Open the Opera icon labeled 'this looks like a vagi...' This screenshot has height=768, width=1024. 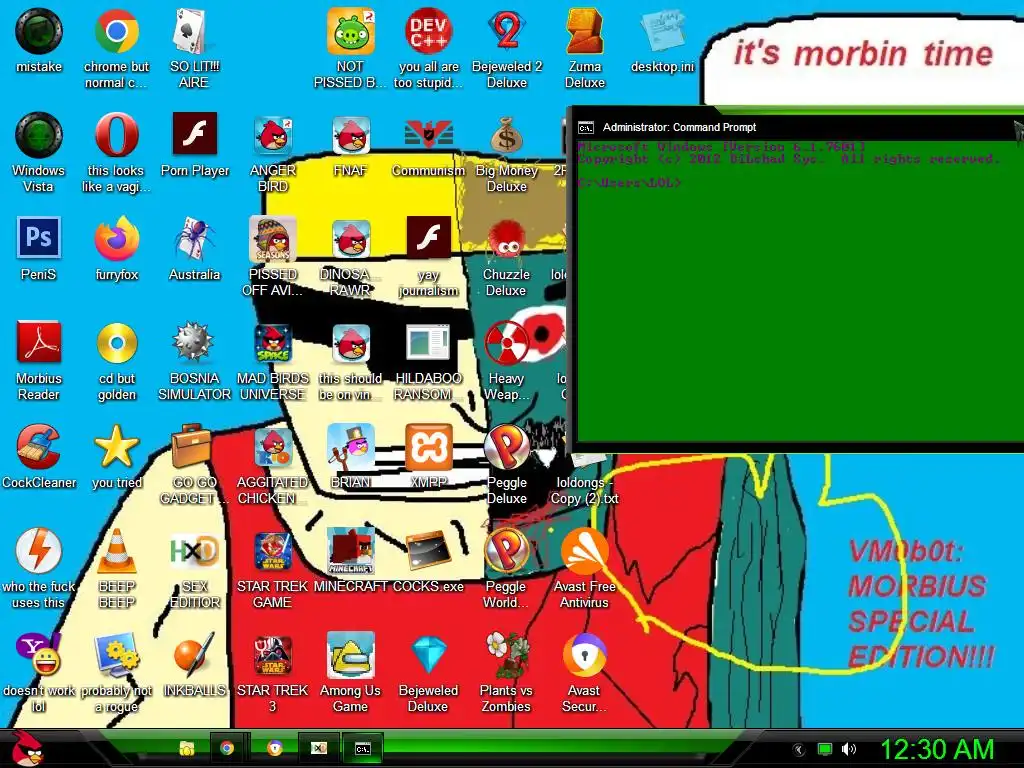[116, 135]
